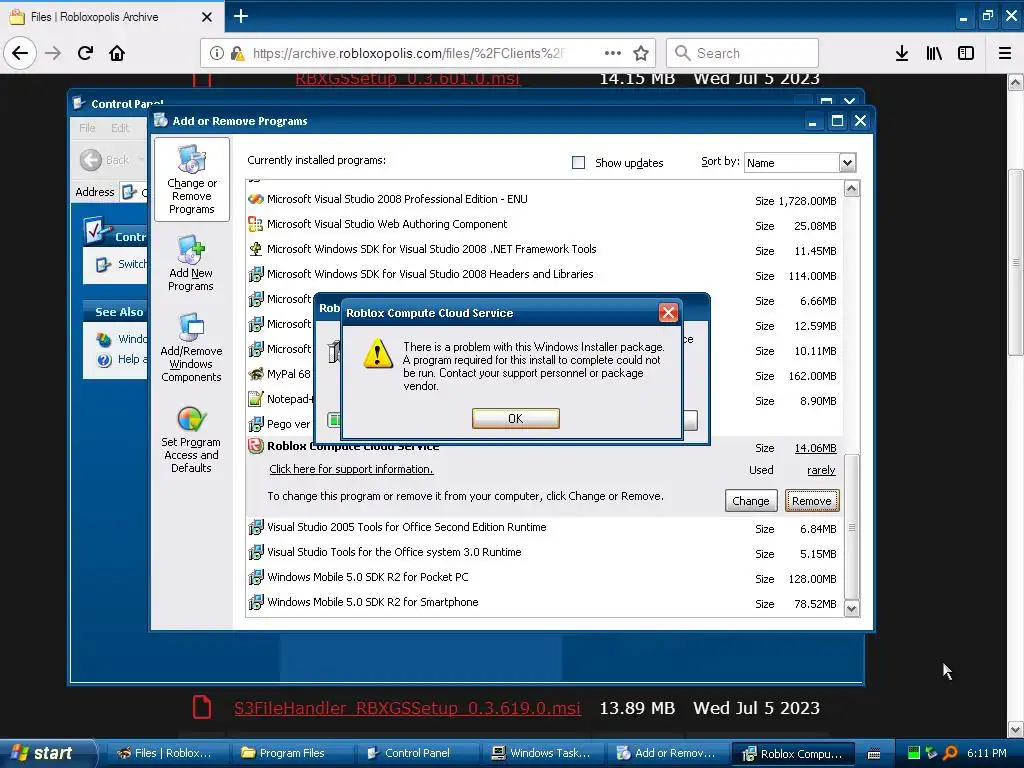
Task: Open Edit menu in Control Panel window
Action: tap(120, 128)
